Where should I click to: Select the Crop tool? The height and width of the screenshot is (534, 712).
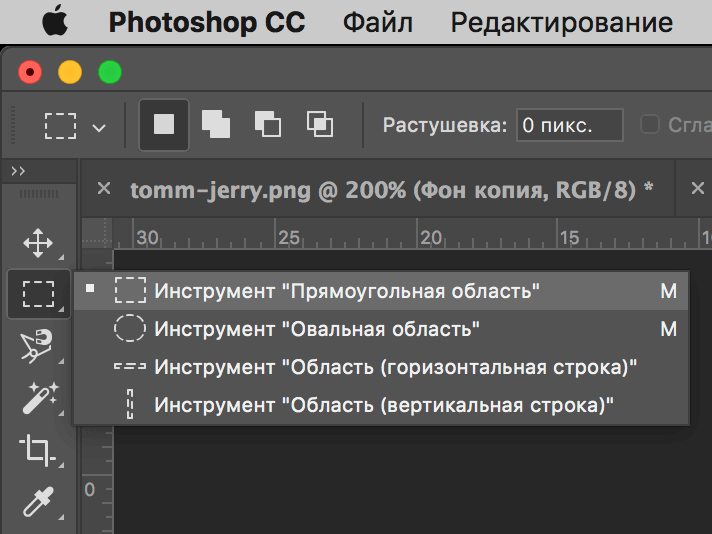tap(38, 450)
